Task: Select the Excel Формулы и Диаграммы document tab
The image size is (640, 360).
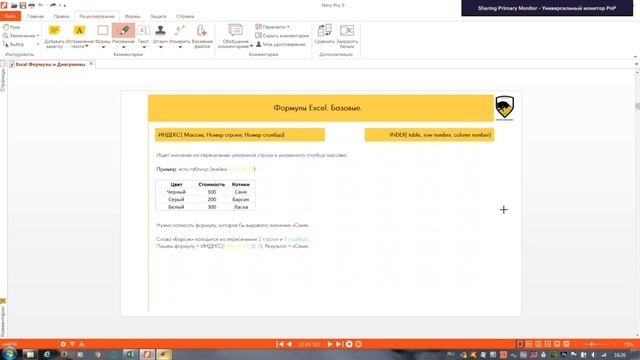Action: [x=50, y=64]
